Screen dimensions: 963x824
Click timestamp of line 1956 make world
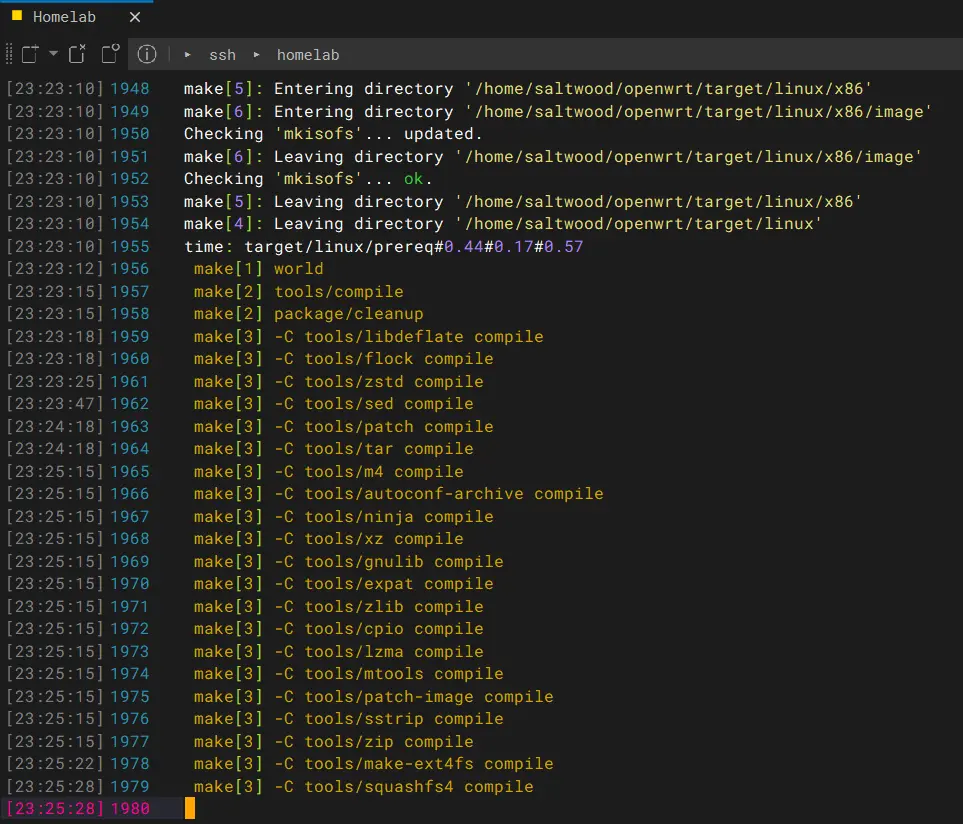click(x=54, y=269)
